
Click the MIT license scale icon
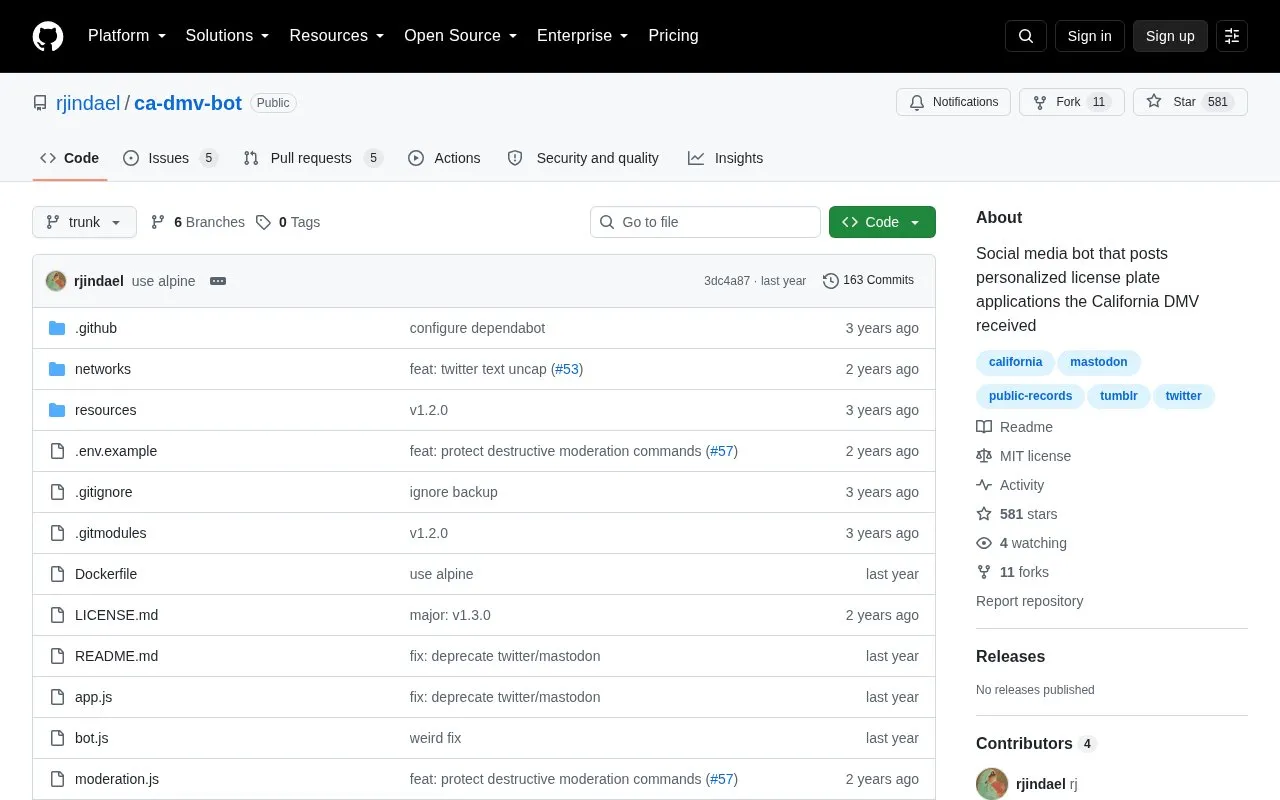coord(984,456)
